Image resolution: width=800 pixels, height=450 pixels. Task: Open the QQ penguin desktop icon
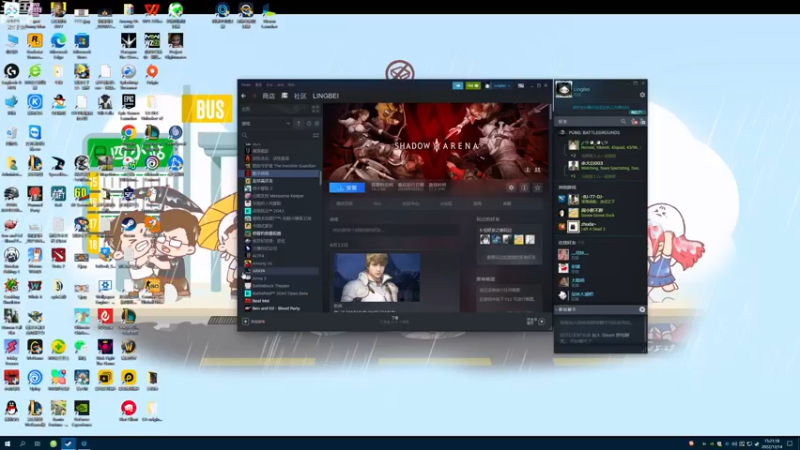[11, 411]
